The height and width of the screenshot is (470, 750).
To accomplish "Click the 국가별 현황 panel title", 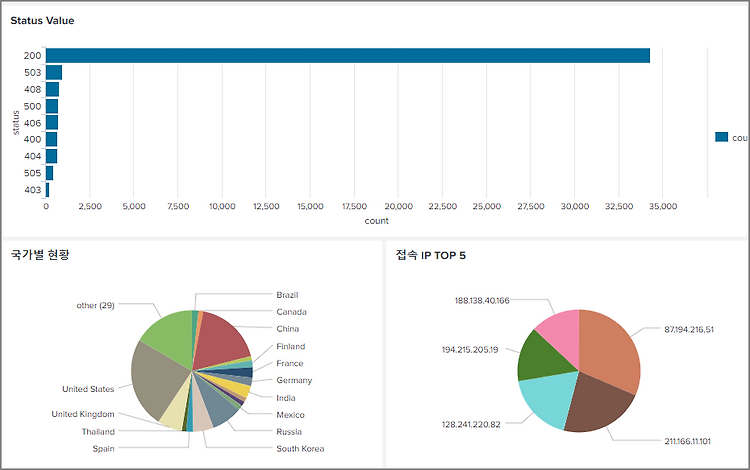I will 40,254.
